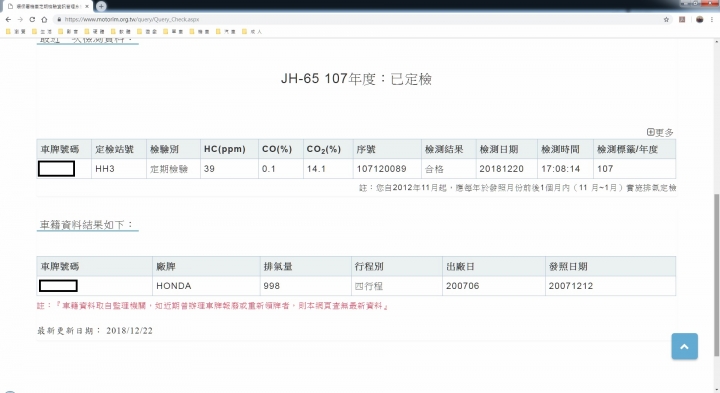Open the 生活 bookmark folder
The image size is (720, 393).
tap(42, 32)
